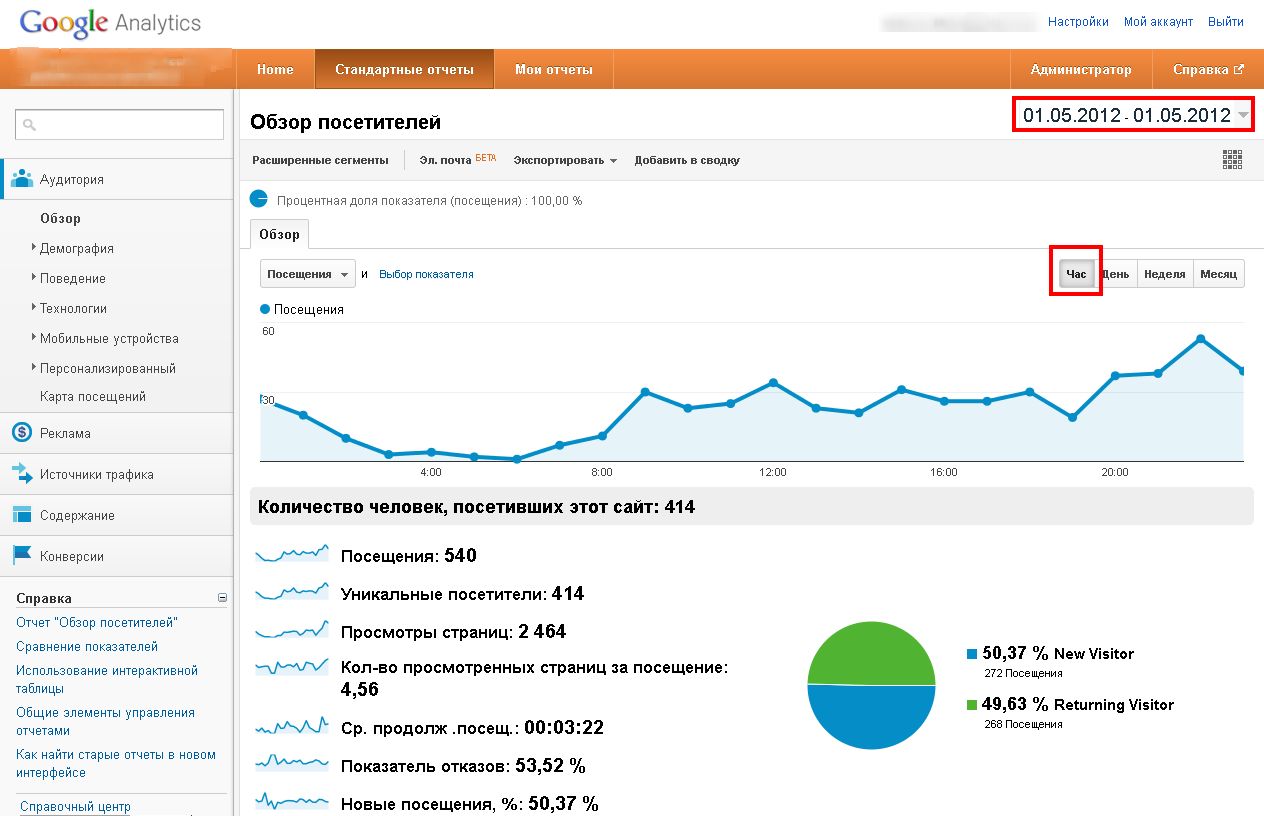Click the Добавить в сводку button

click(x=685, y=159)
